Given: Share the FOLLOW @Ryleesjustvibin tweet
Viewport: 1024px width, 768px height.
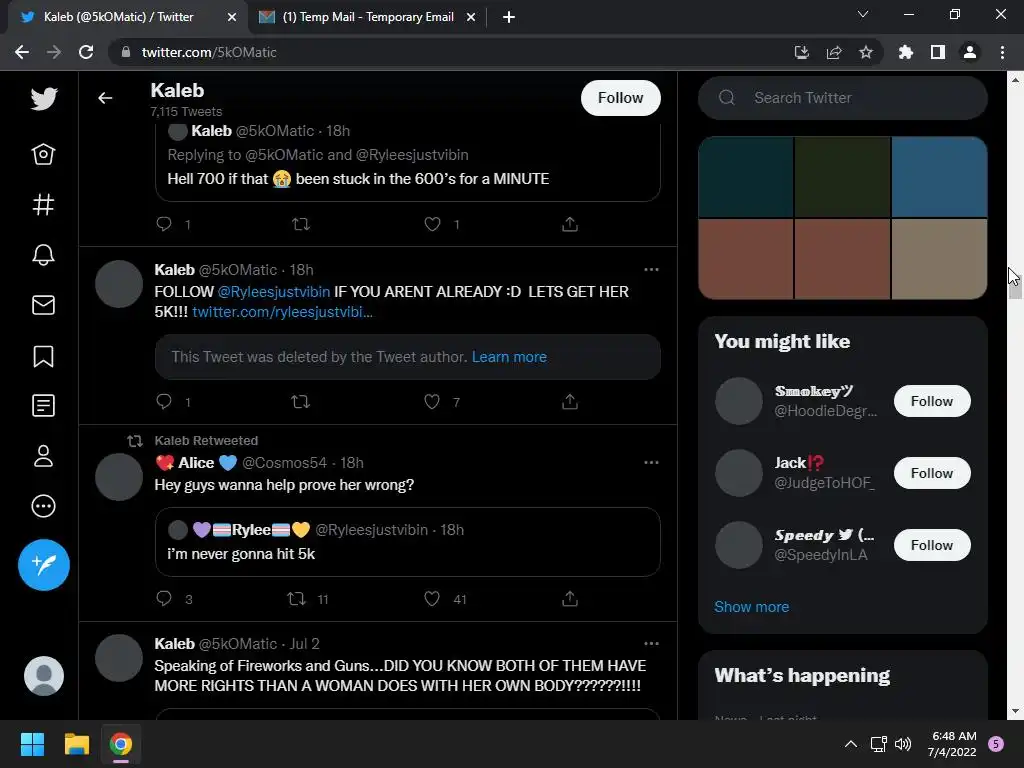Looking at the screenshot, I should 570,401.
